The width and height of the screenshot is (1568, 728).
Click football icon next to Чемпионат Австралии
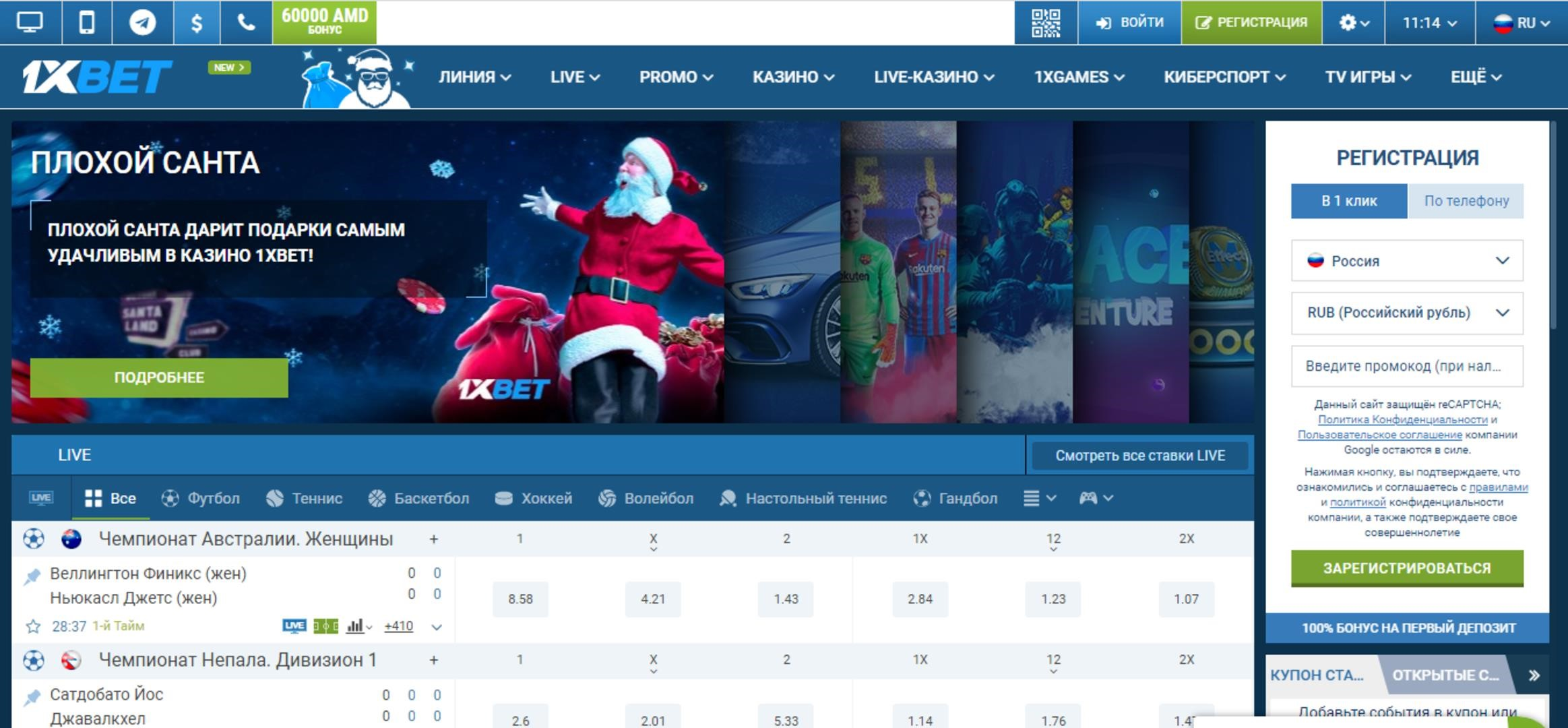(x=34, y=539)
